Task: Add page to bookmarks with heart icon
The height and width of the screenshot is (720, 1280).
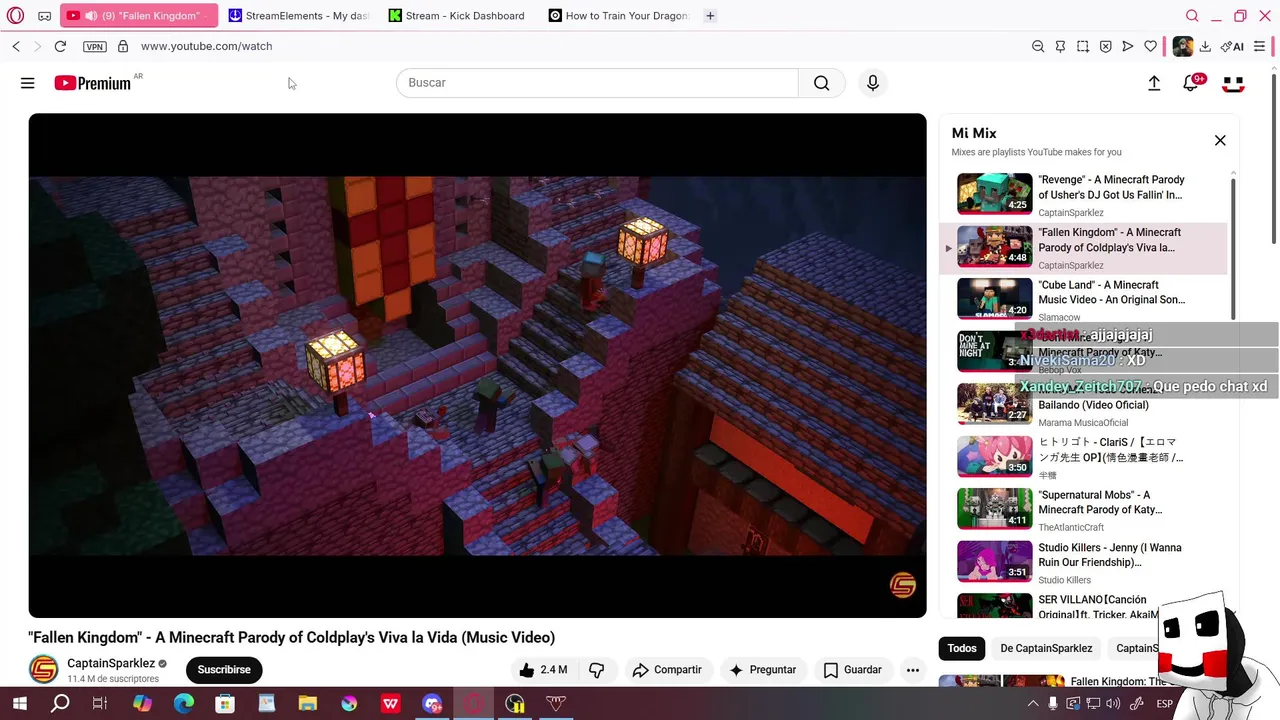Action: pos(1151,46)
